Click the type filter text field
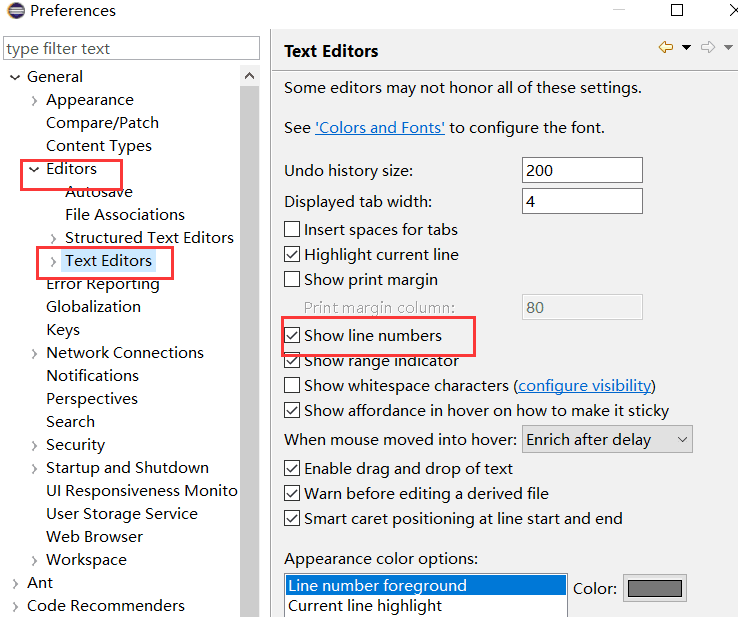This screenshot has width=738, height=617. pos(130,49)
